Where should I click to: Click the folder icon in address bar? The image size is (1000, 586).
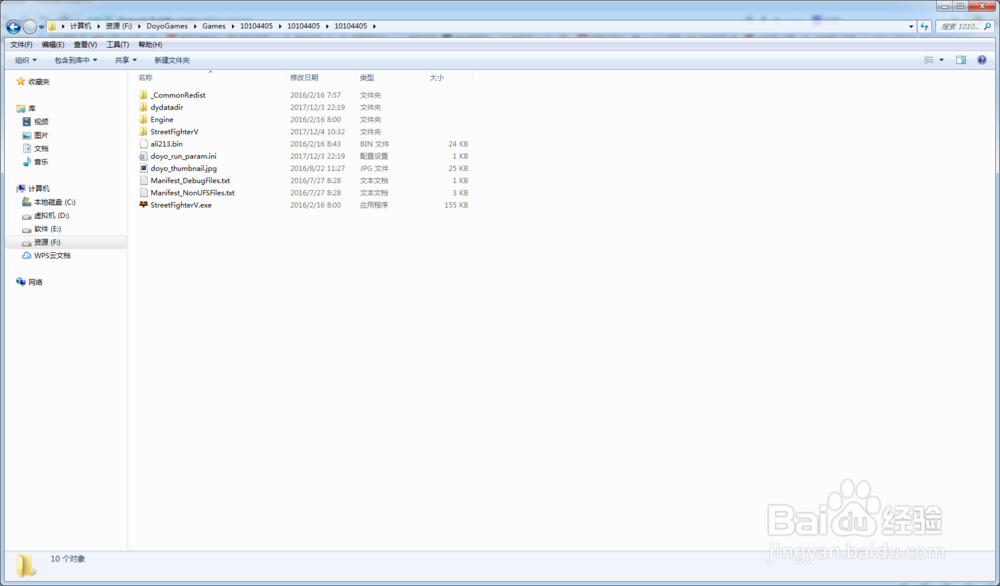point(52,26)
